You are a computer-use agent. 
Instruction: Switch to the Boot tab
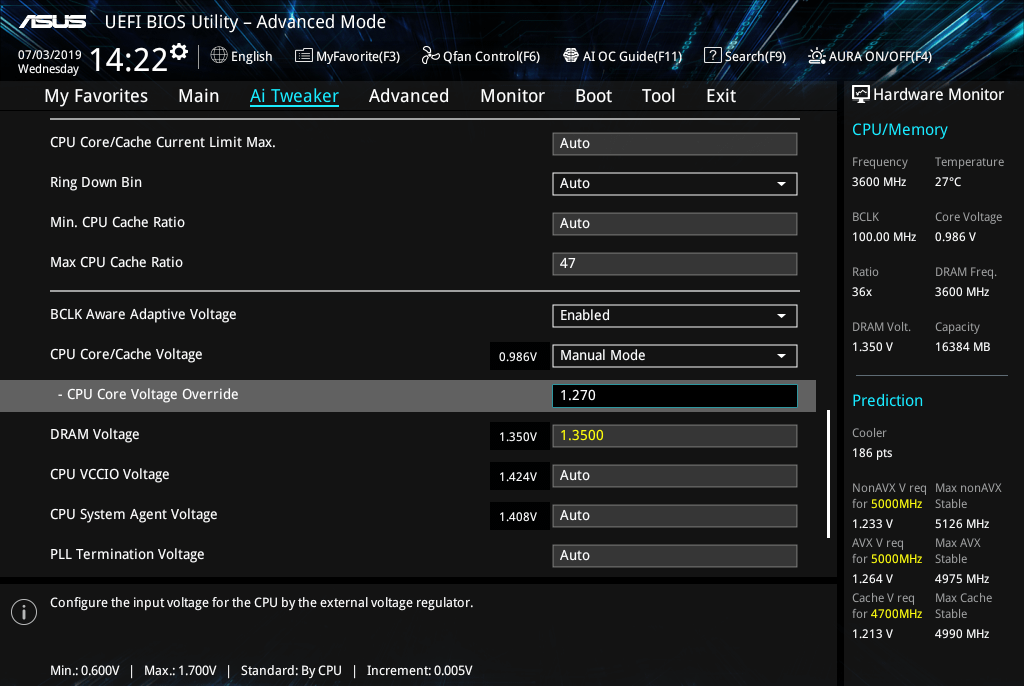point(594,96)
